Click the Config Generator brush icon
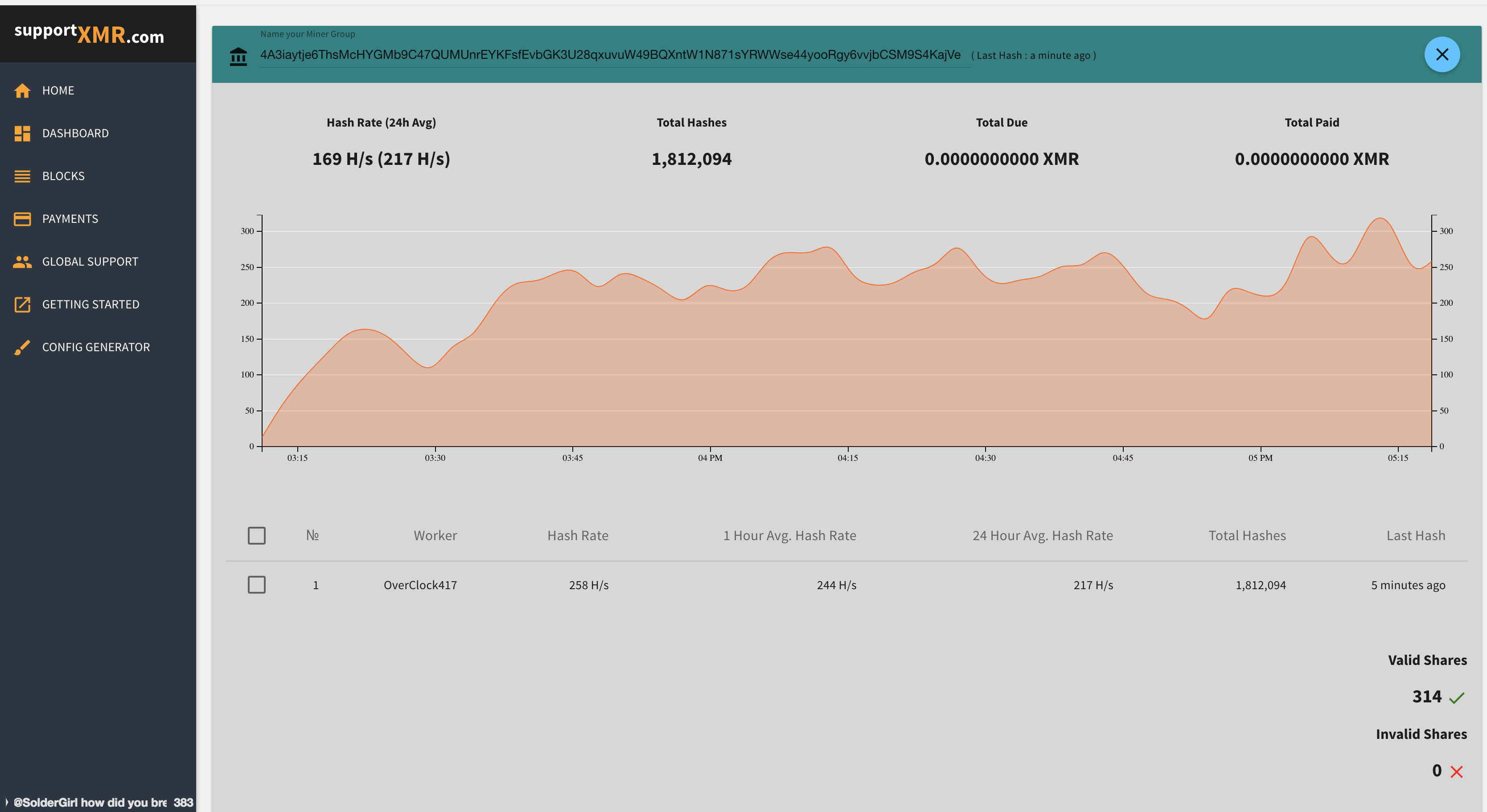The width and height of the screenshot is (1487, 812). click(x=22, y=347)
